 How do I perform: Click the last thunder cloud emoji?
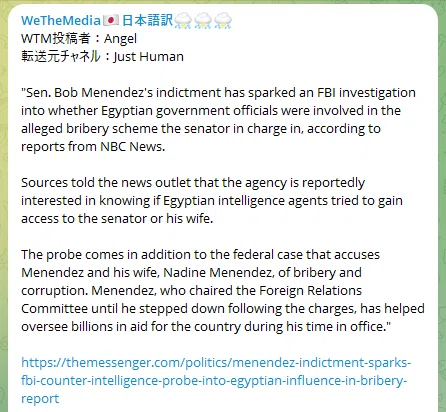(223, 21)
